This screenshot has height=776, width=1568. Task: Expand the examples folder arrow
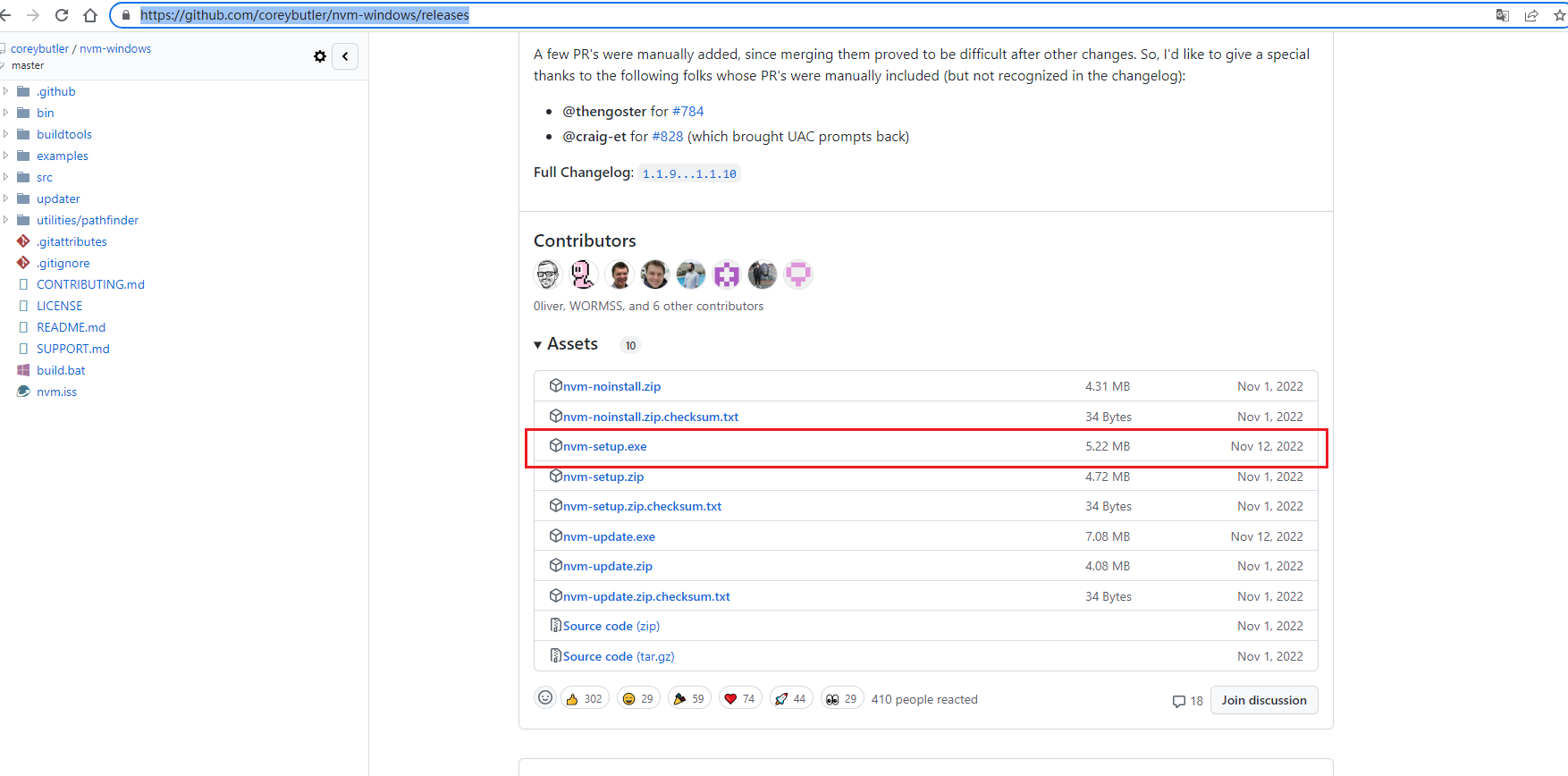point(5,156)
